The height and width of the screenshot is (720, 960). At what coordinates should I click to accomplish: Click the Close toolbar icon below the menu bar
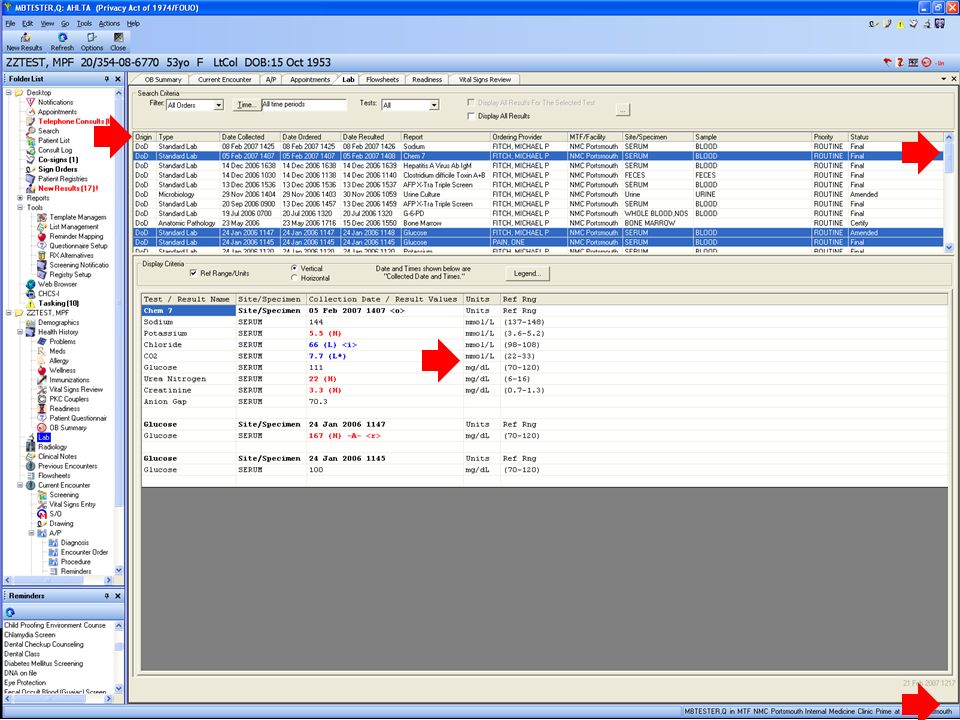(x=118, y=42)
